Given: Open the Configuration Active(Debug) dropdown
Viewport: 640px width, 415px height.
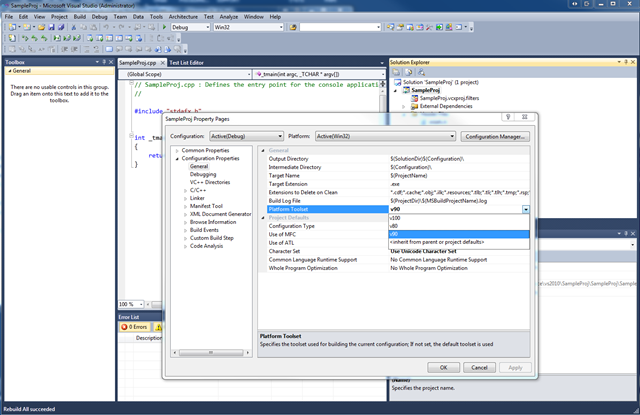Looking at the screenshot, I should (280, 136).
